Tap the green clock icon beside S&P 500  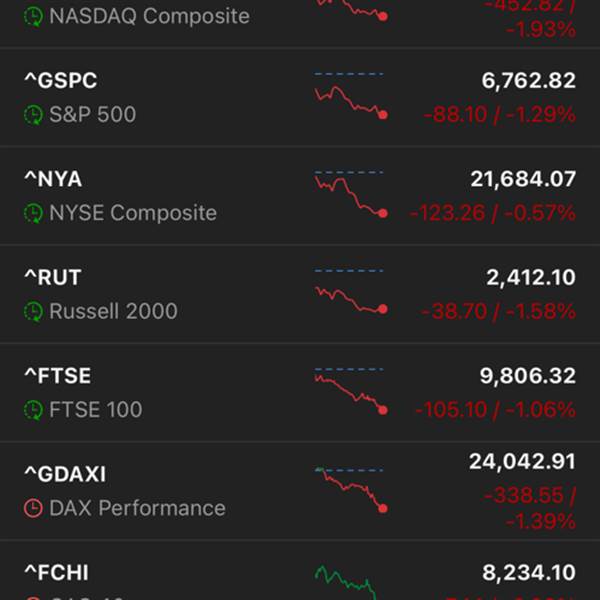point(34,115)
